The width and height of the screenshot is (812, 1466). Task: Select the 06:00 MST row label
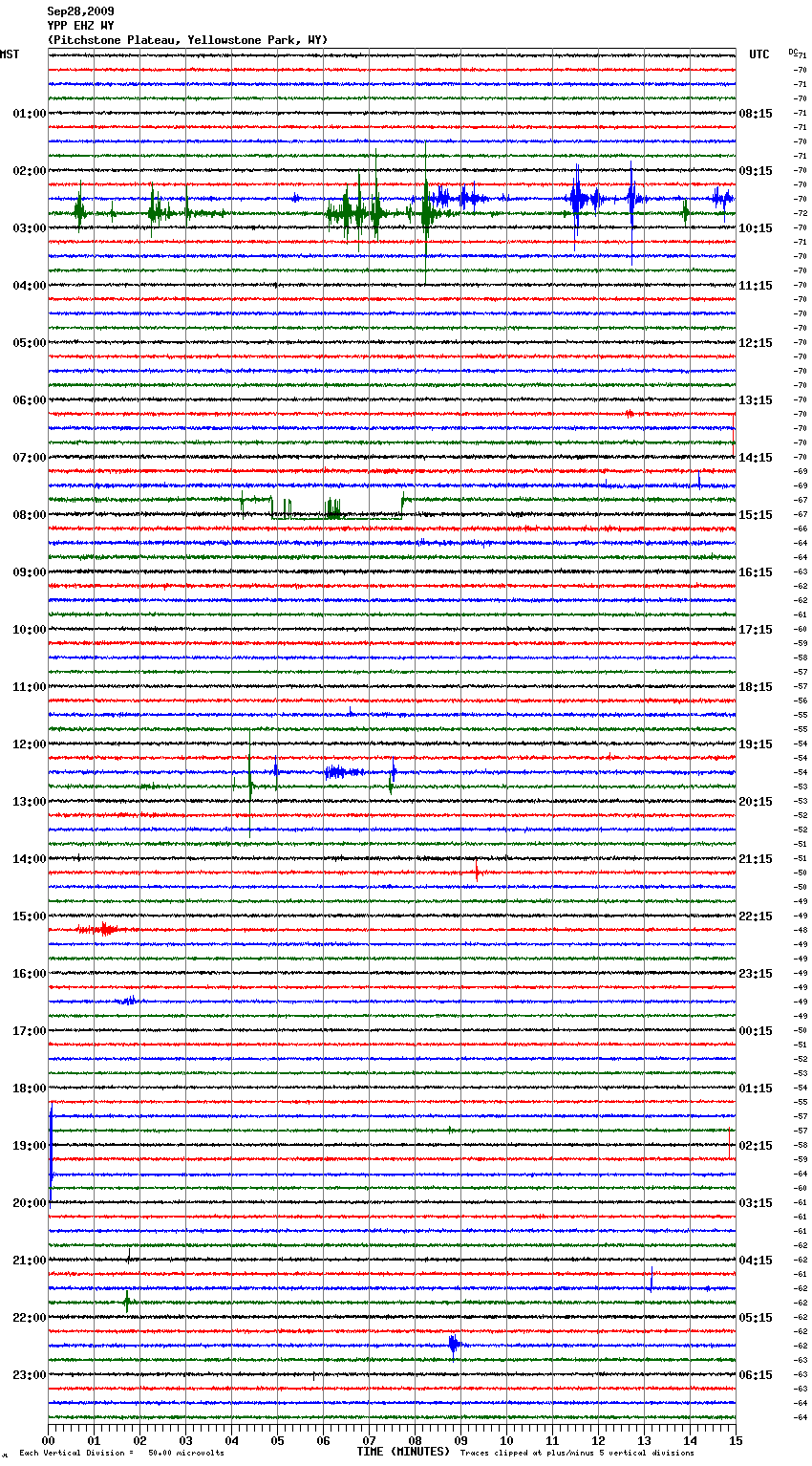coord(29,400)
